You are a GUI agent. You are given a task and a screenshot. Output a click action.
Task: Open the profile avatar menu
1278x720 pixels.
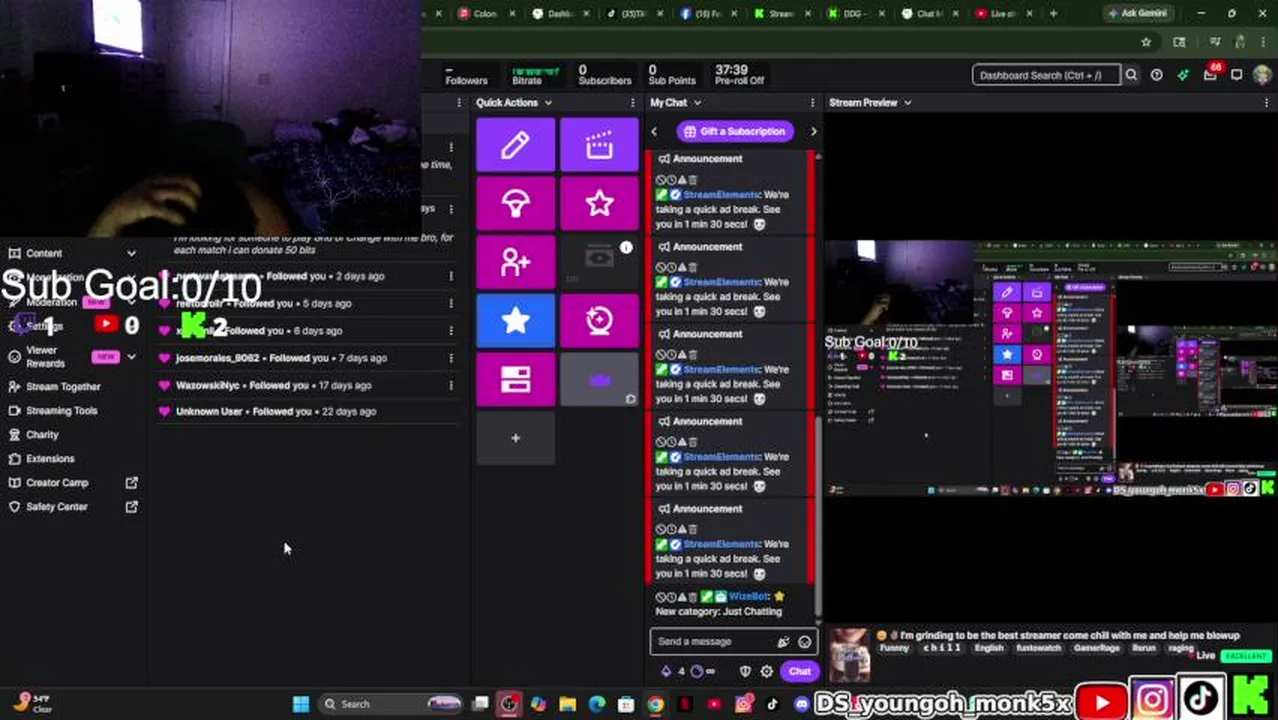click(x=1264, y=75)
